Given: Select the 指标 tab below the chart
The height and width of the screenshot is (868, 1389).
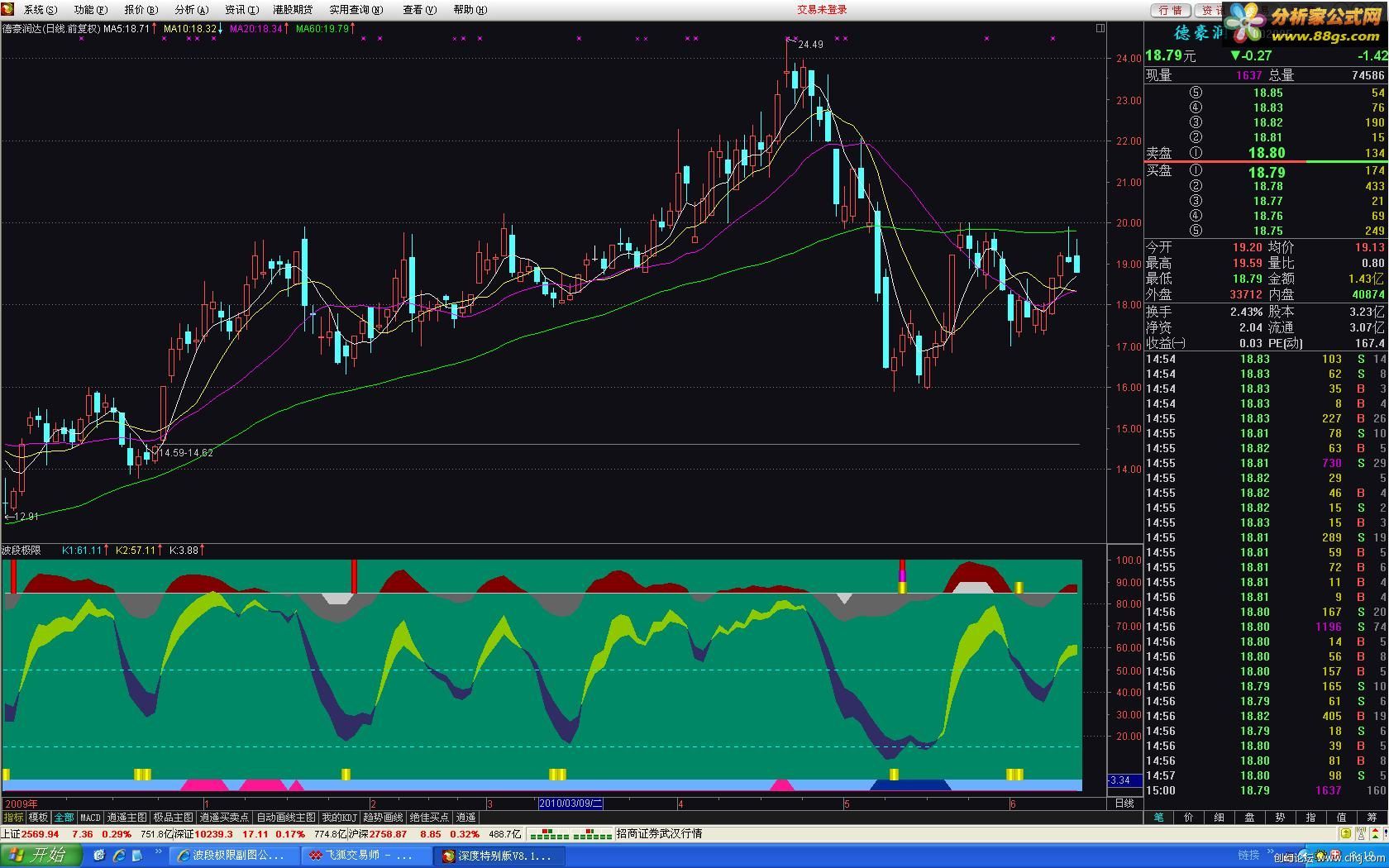Looking at the screenshot, I should pyautogui.click(x=13, y=818).
